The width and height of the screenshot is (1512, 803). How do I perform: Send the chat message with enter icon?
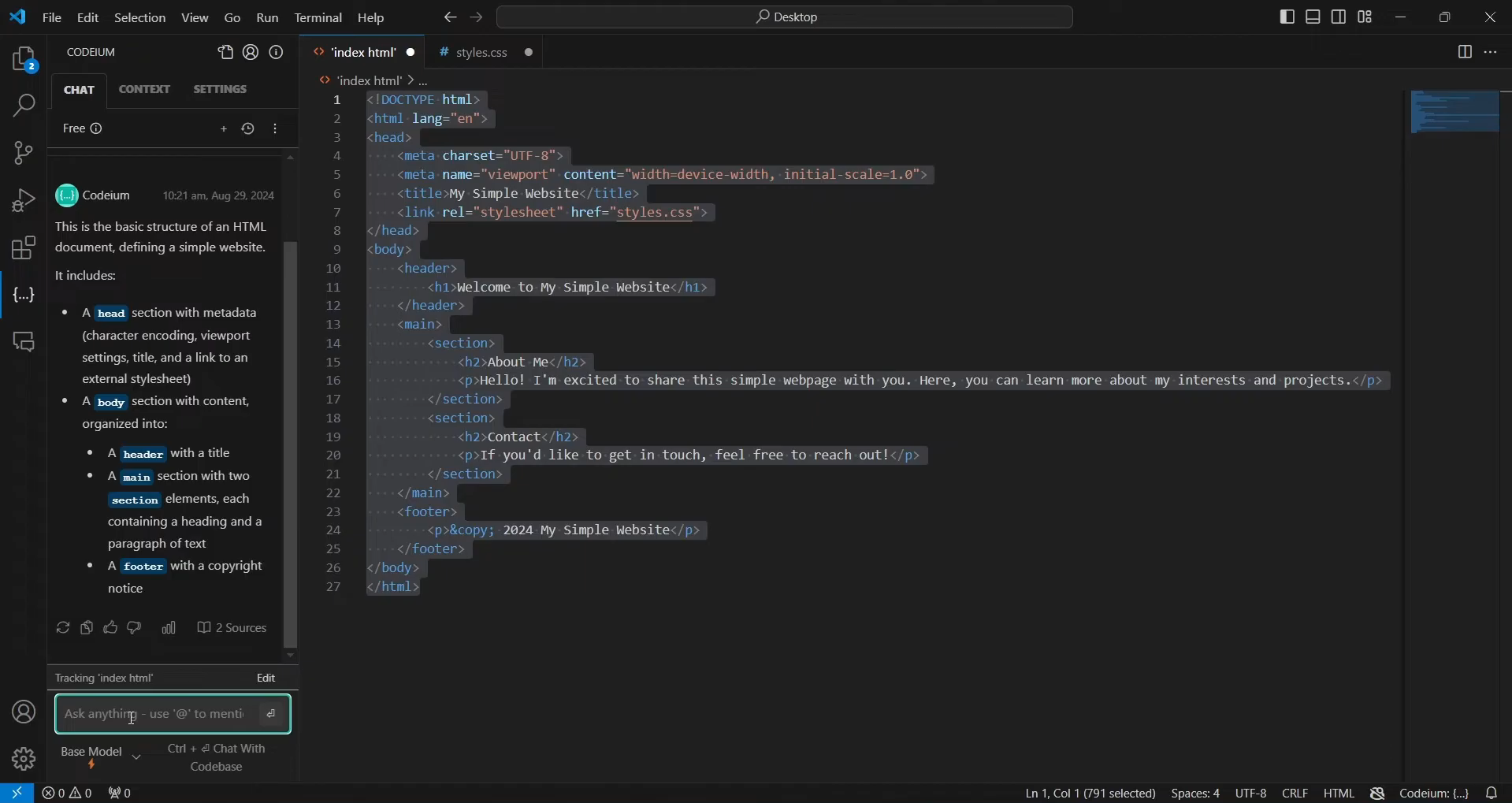272,714
